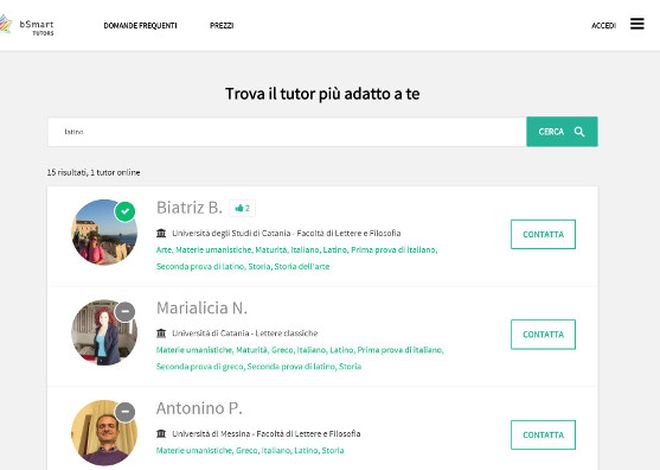The height and width of the screenshot is (470, 660).
Task: Click Antonino P.'s grey offline status badge
Action: [x=125, y=412]
